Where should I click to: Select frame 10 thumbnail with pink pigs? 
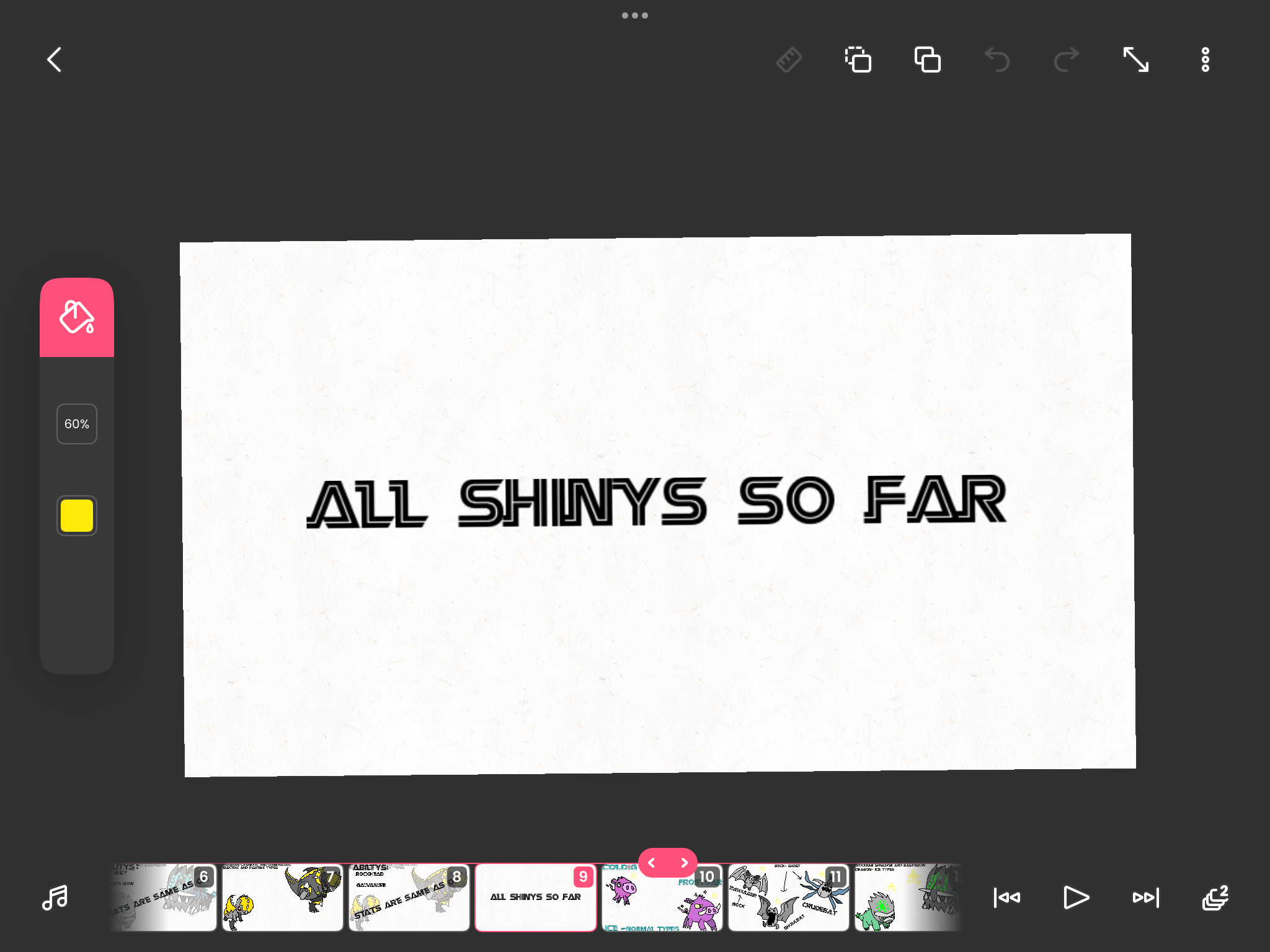tap(662, 897)
